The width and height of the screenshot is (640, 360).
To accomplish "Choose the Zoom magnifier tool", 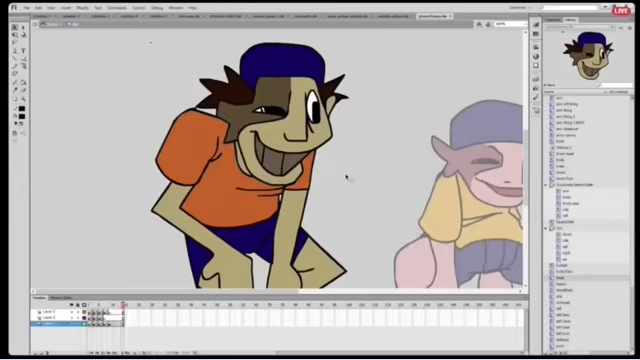I will click(23, 99).
